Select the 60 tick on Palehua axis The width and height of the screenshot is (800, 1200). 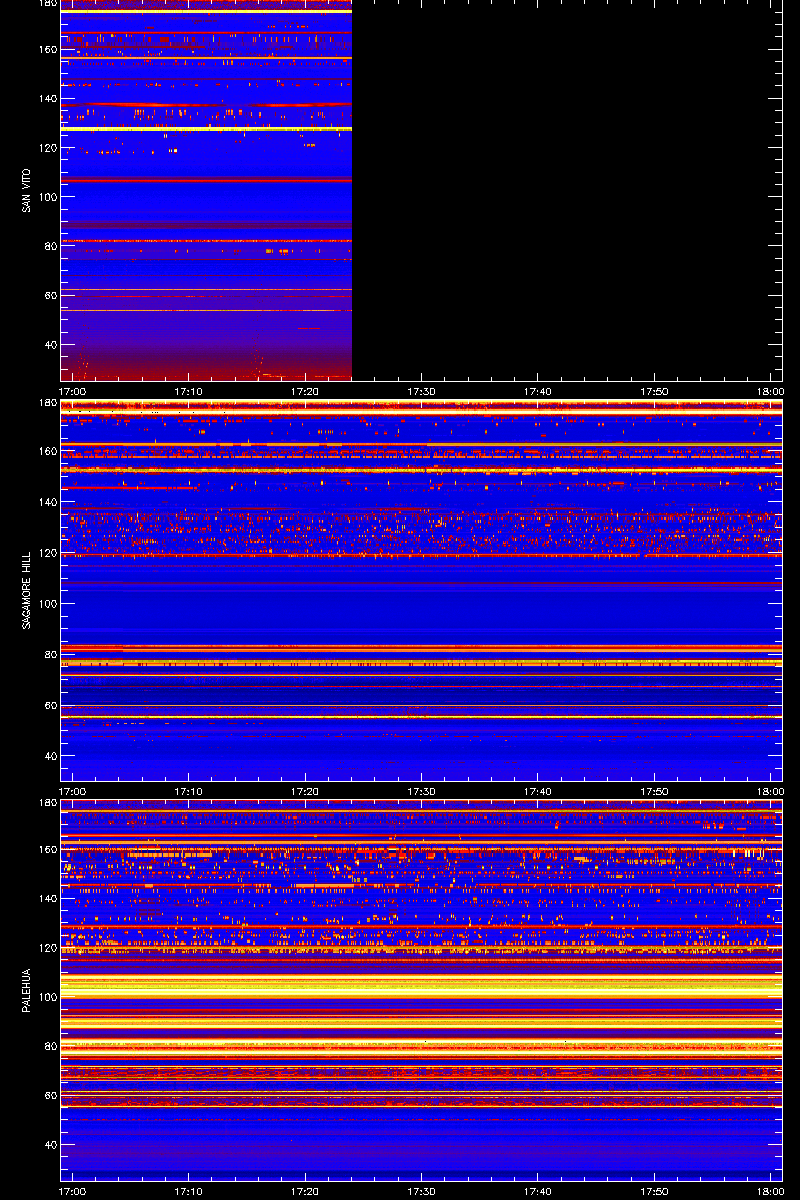[x=49, y=1096]
